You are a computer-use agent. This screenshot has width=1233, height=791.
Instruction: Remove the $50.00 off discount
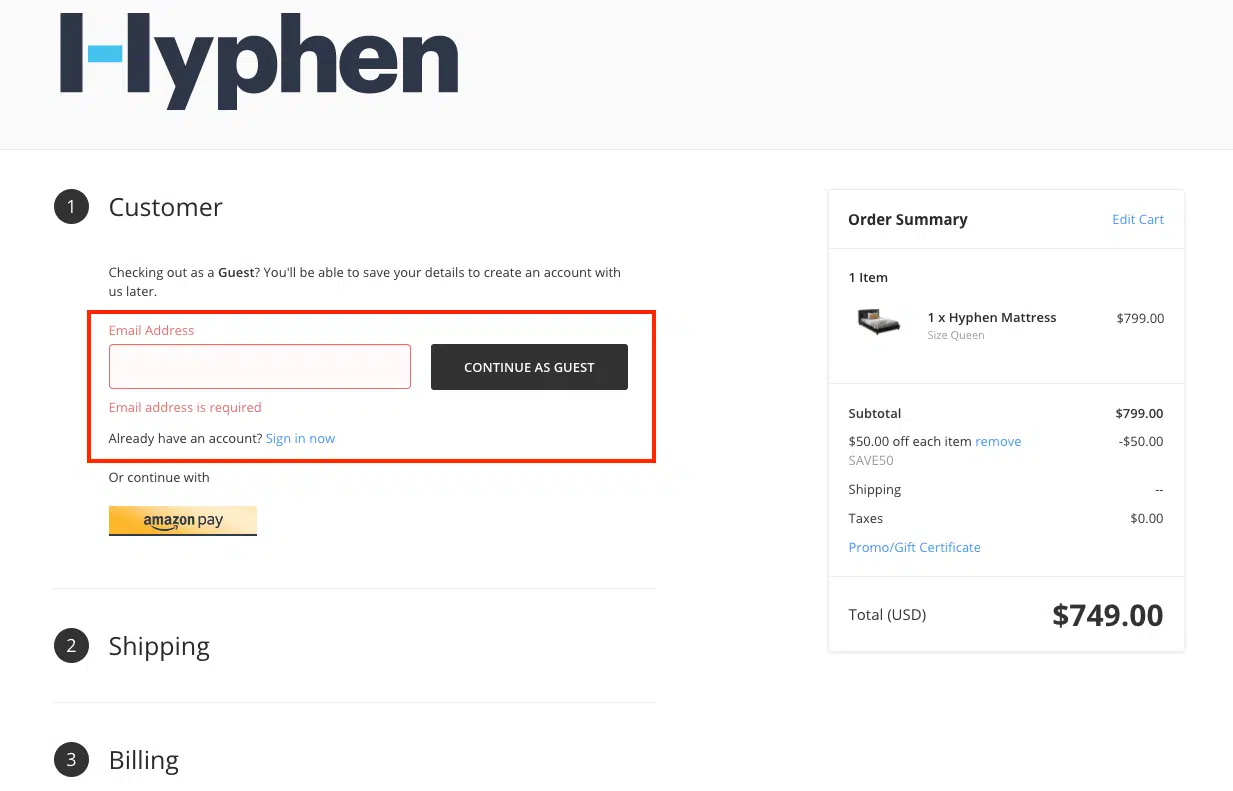[x=998, y=441]
